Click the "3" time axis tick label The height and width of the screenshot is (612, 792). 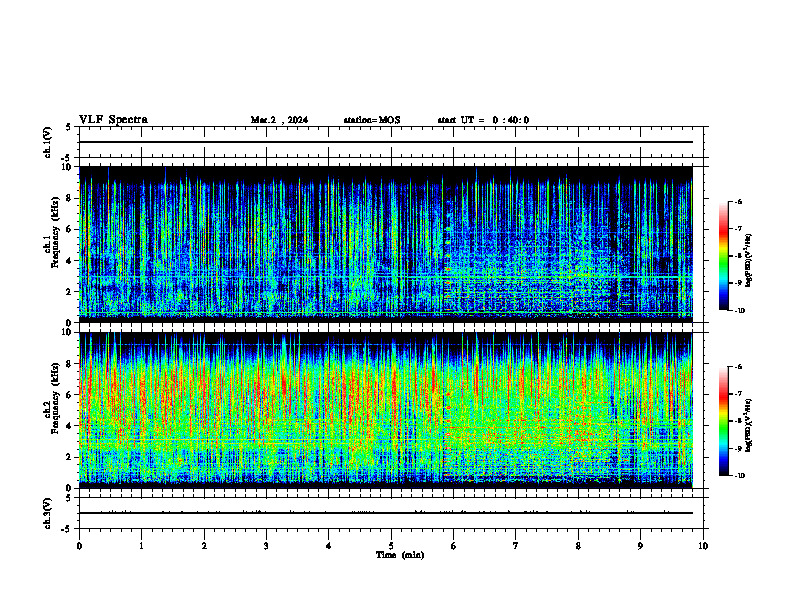[x=266, y=546]
